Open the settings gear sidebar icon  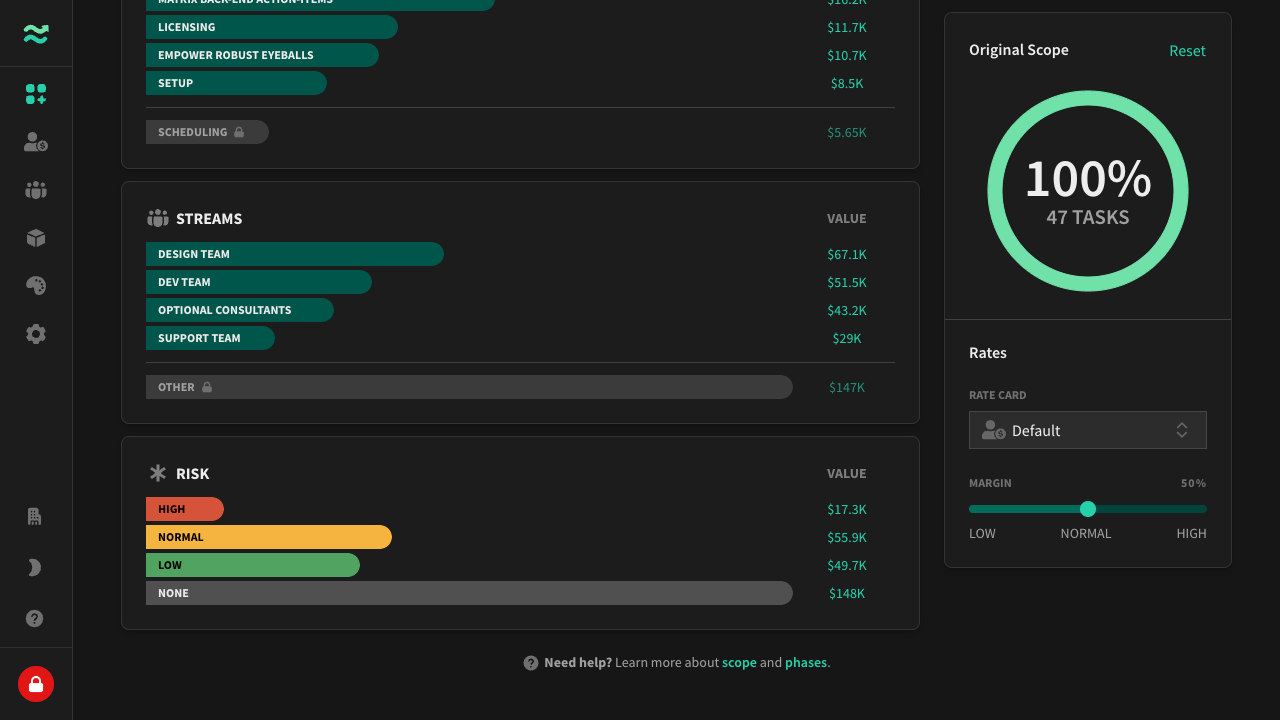[x=36, y=334]
